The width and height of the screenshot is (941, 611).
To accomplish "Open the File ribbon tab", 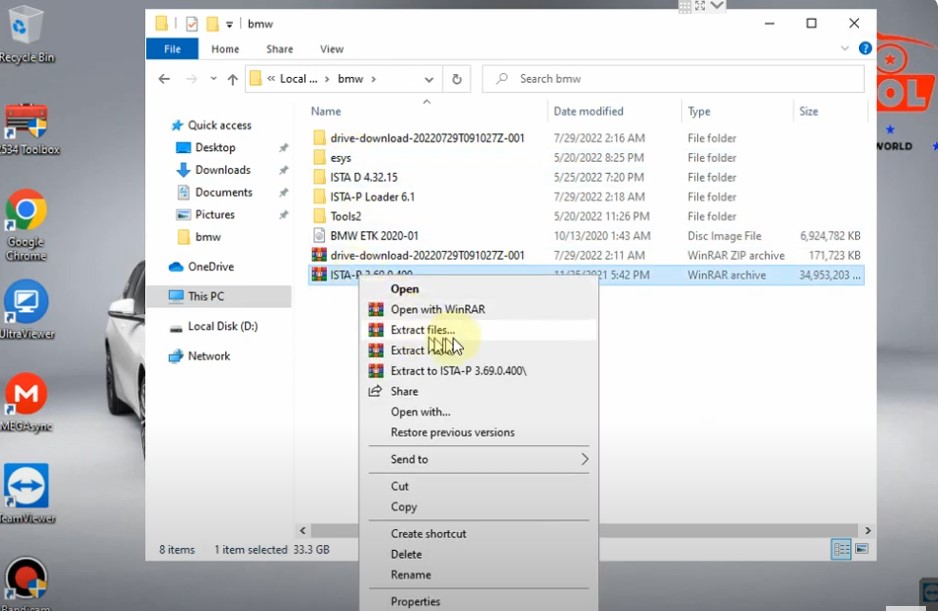I will (x=172, y=49).
